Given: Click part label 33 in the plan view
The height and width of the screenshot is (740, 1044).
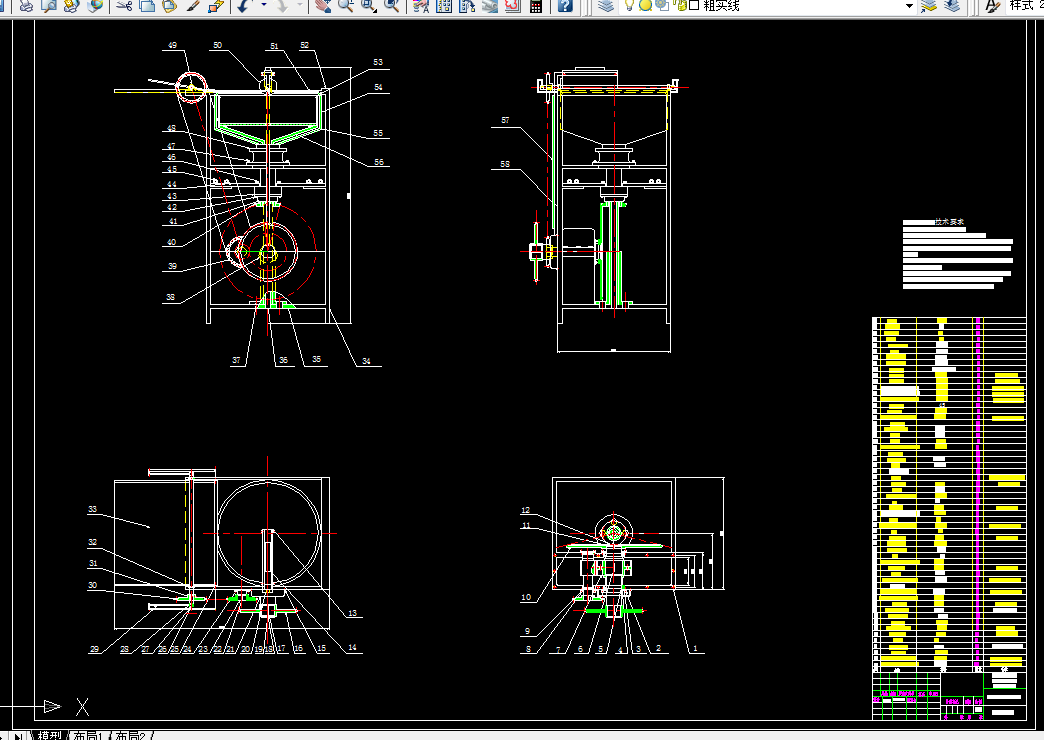Looking at the screenshot, I should 93,509.
